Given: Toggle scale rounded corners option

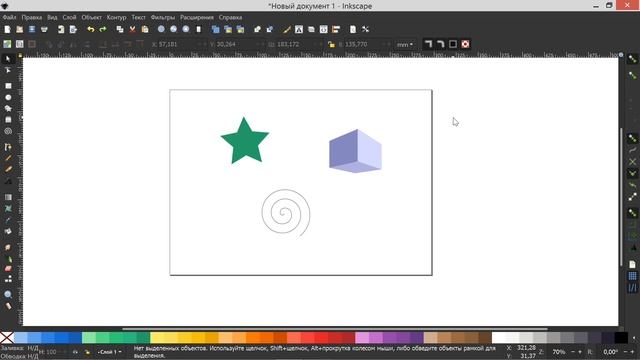Looking at the screenshot, I should pyautogui.click(x=440, y=44).
